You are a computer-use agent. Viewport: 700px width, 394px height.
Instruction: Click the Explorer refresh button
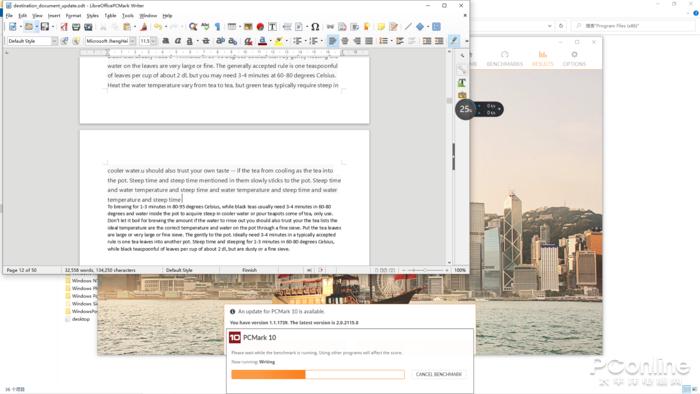(561, 26)
